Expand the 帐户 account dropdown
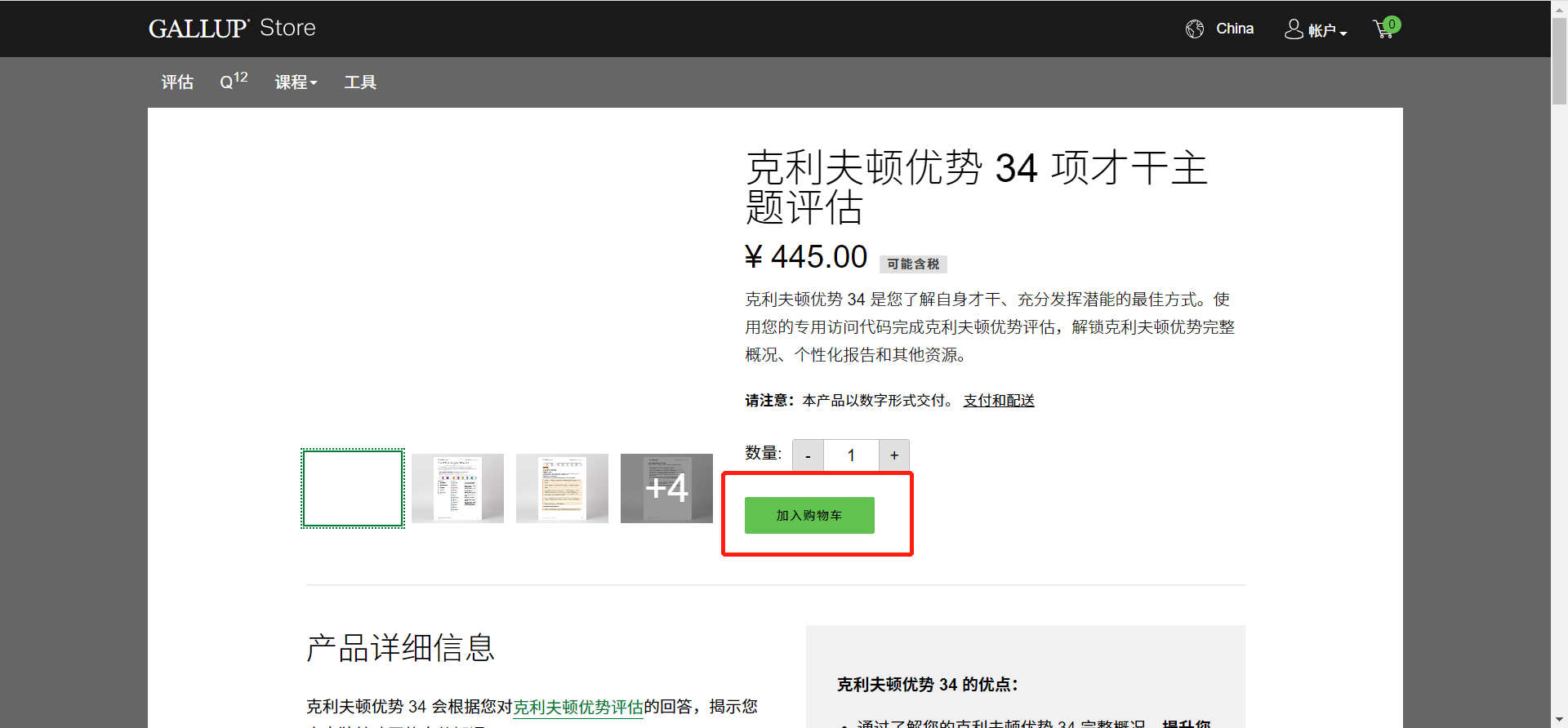1568x728 pixels. (x=1327, y=30)
